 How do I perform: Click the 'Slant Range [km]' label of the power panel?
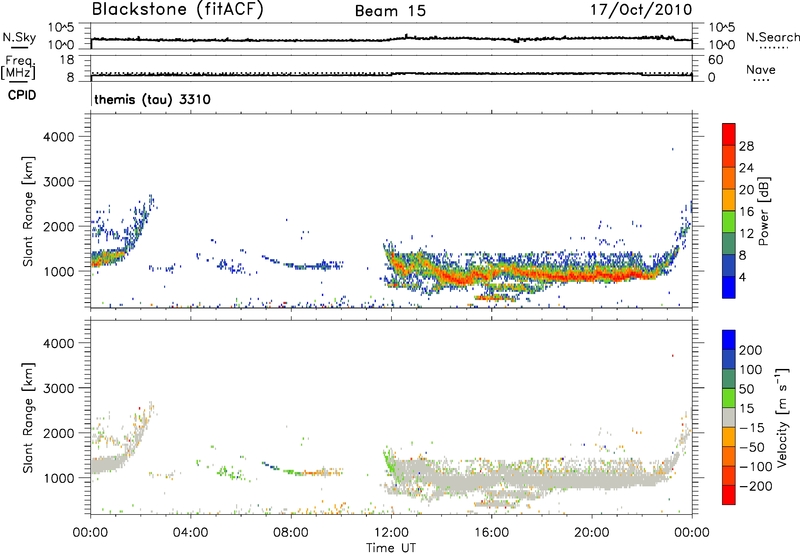point(28,211)
